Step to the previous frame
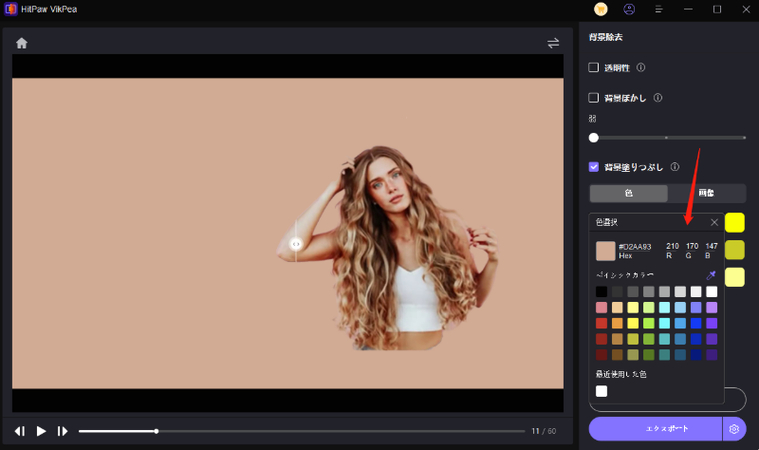The height and width of the screenshot is (450, 759). click(20, 431)
